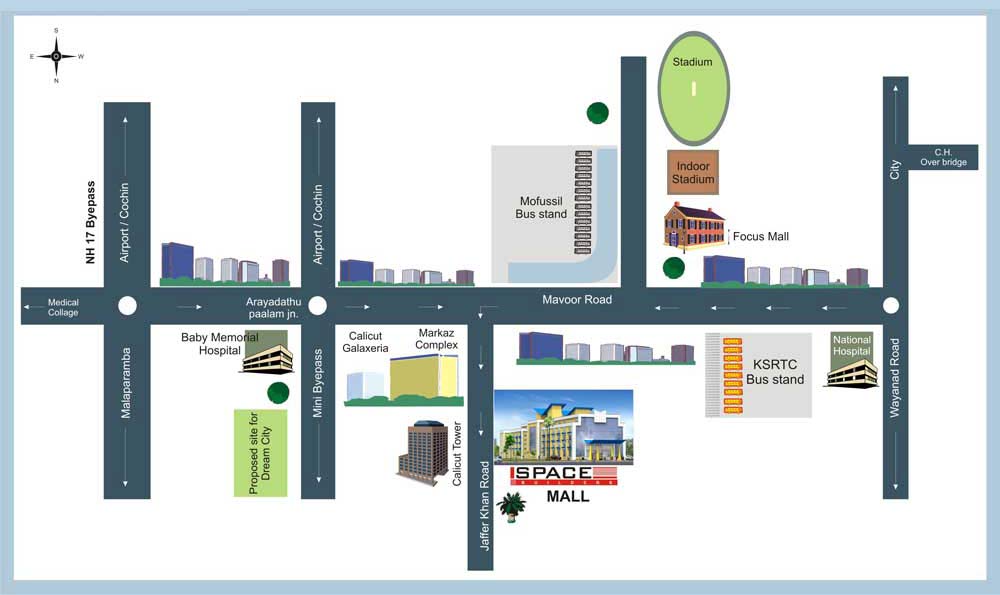Click the C.H. Over bridge label

coord(943,157)
